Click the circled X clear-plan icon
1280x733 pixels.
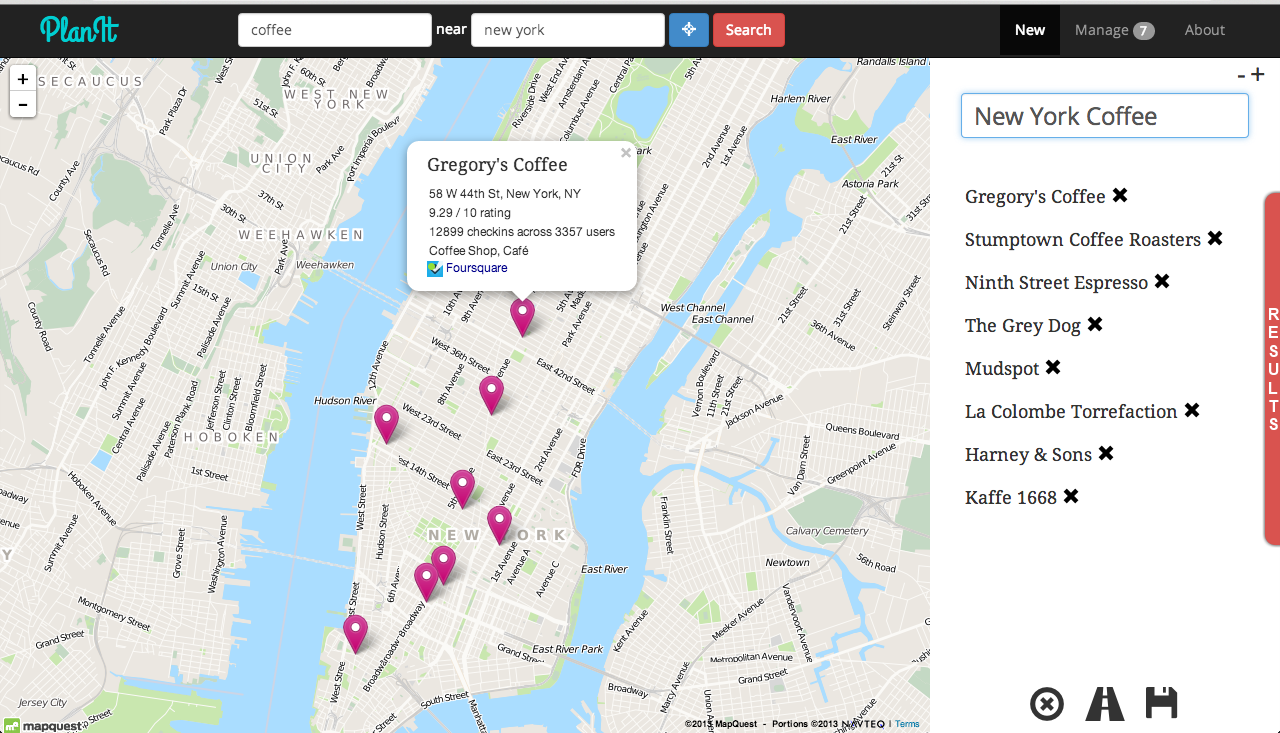1047,704
